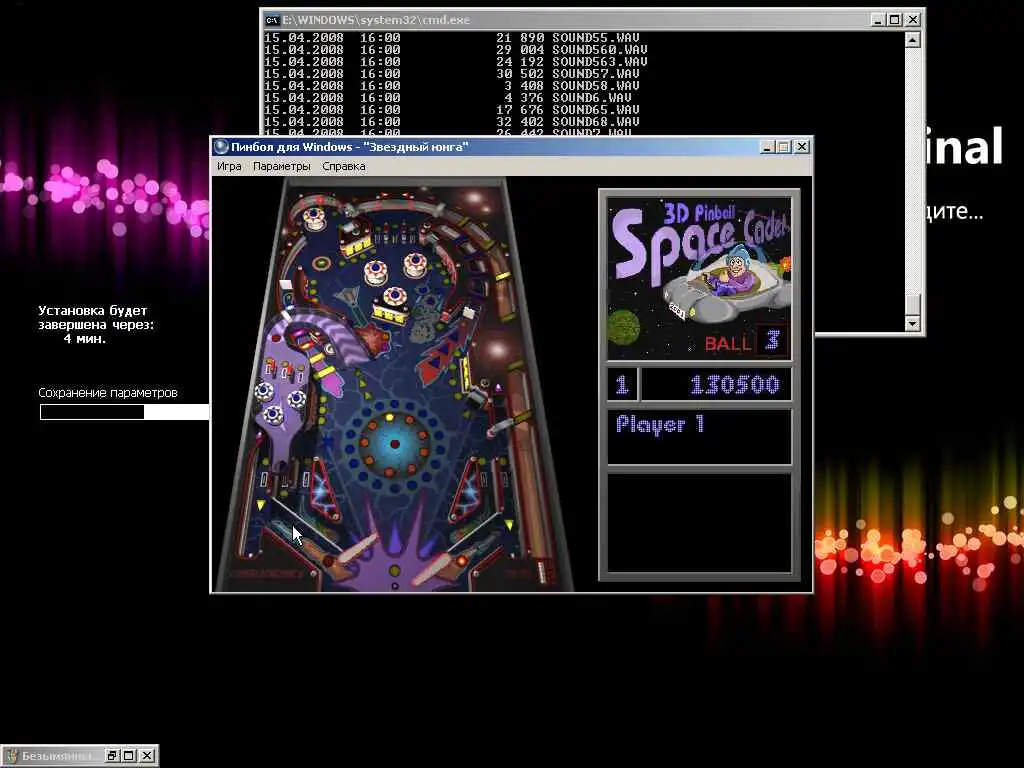The image size is (1024, 768).
Task: Click scroll up arrow in cmd window
Action: (x=912, y=40)
